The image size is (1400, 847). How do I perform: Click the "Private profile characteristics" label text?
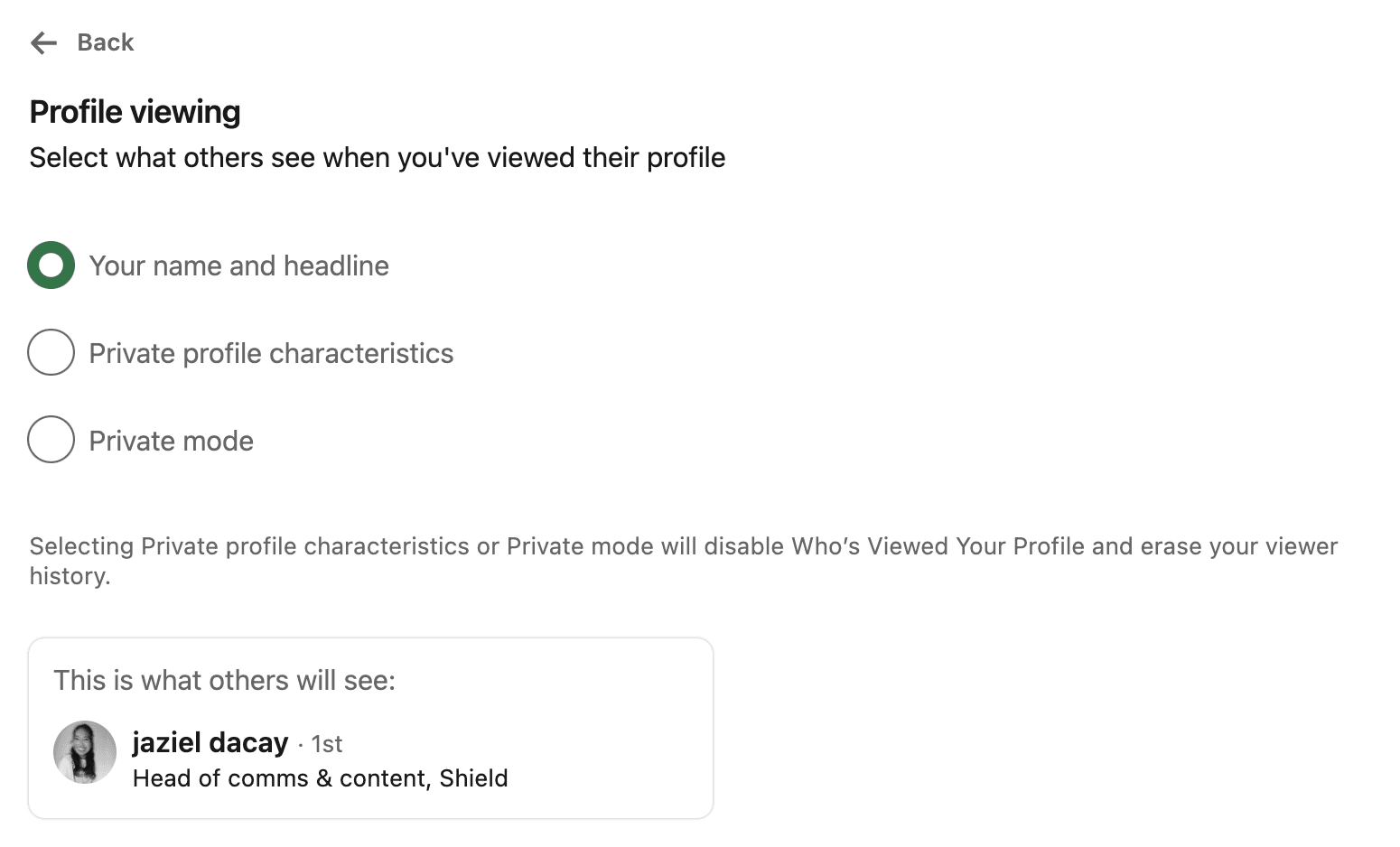tap(271, 353)
